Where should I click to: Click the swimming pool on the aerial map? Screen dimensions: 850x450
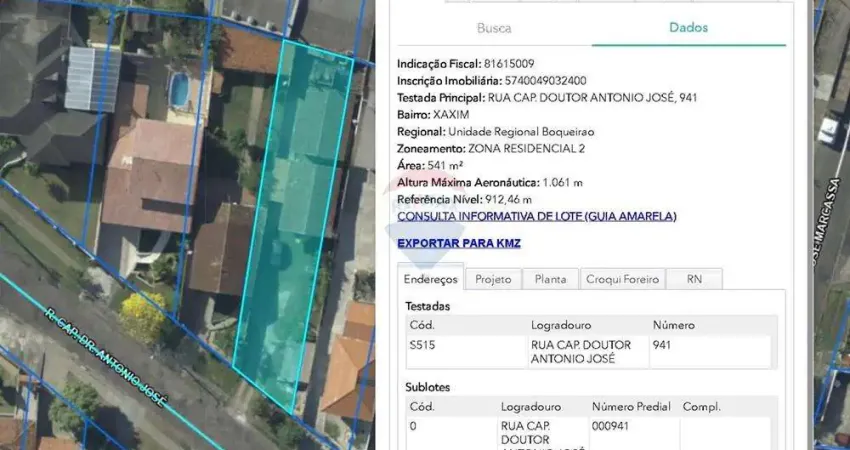[x=179, y=90]
